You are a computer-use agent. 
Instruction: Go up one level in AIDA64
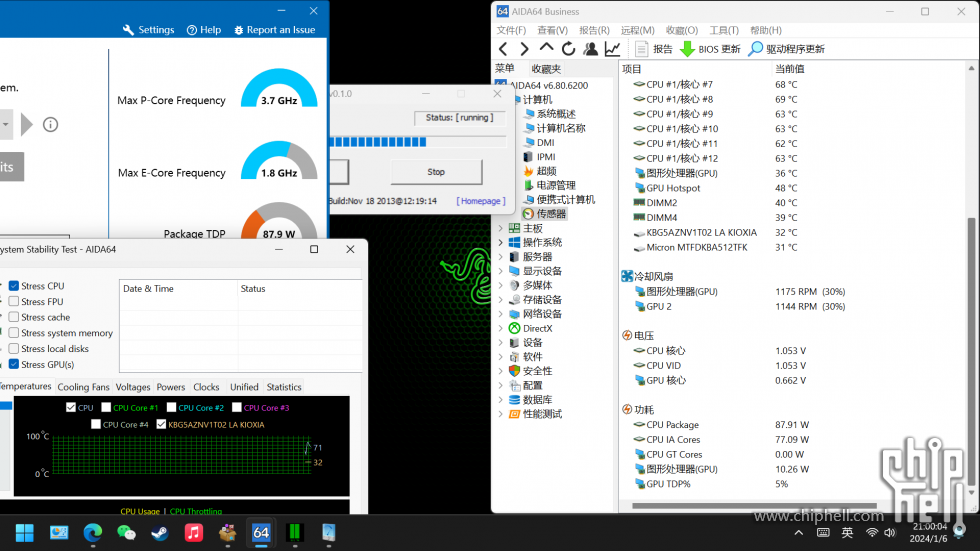[x=546, y=48]
